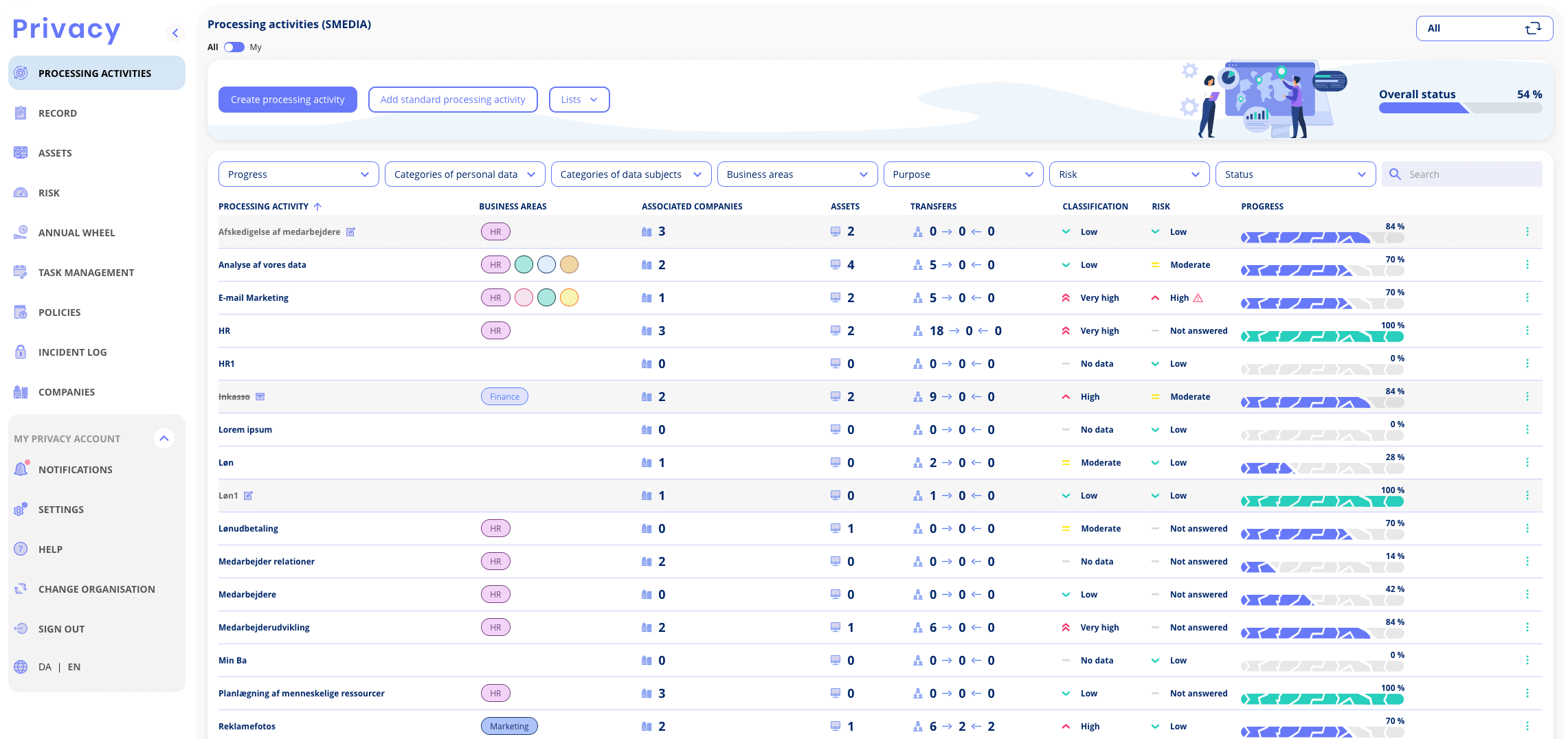Click the Policies sidebar icon
This screenshot has height=739, width=1568.
(x=21, y=312)
